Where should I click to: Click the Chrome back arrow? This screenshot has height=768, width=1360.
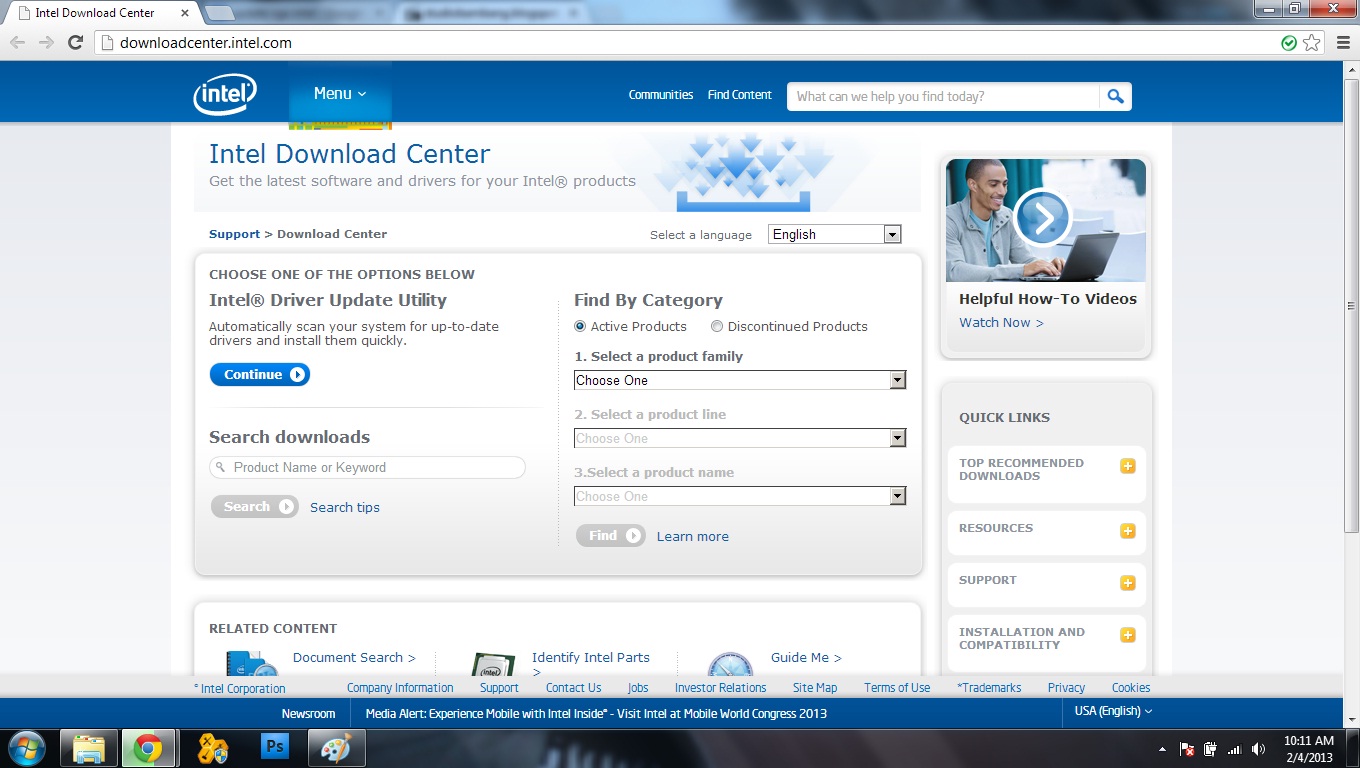(x=18, y=43)
